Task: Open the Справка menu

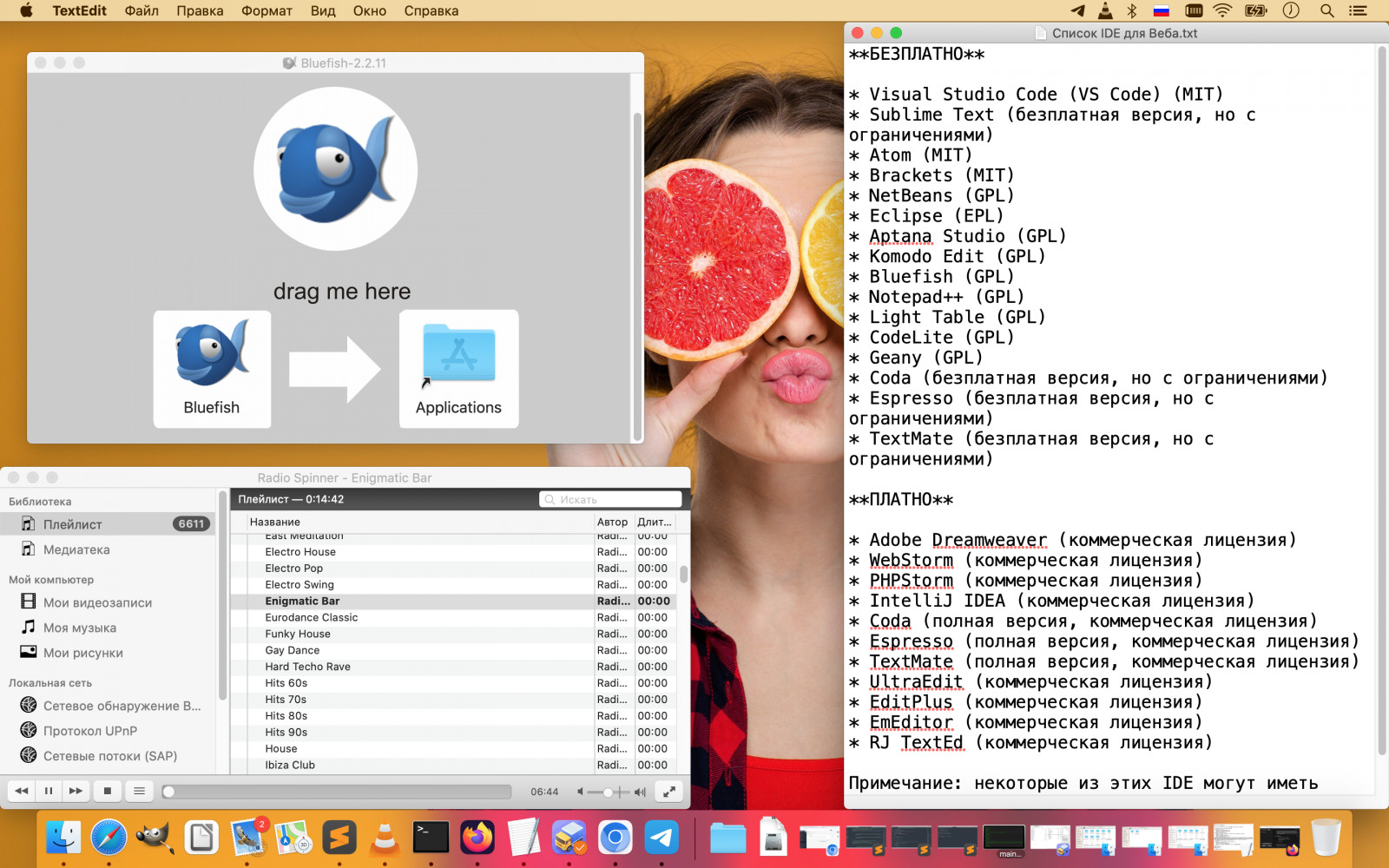Action: tap(431, 10)
